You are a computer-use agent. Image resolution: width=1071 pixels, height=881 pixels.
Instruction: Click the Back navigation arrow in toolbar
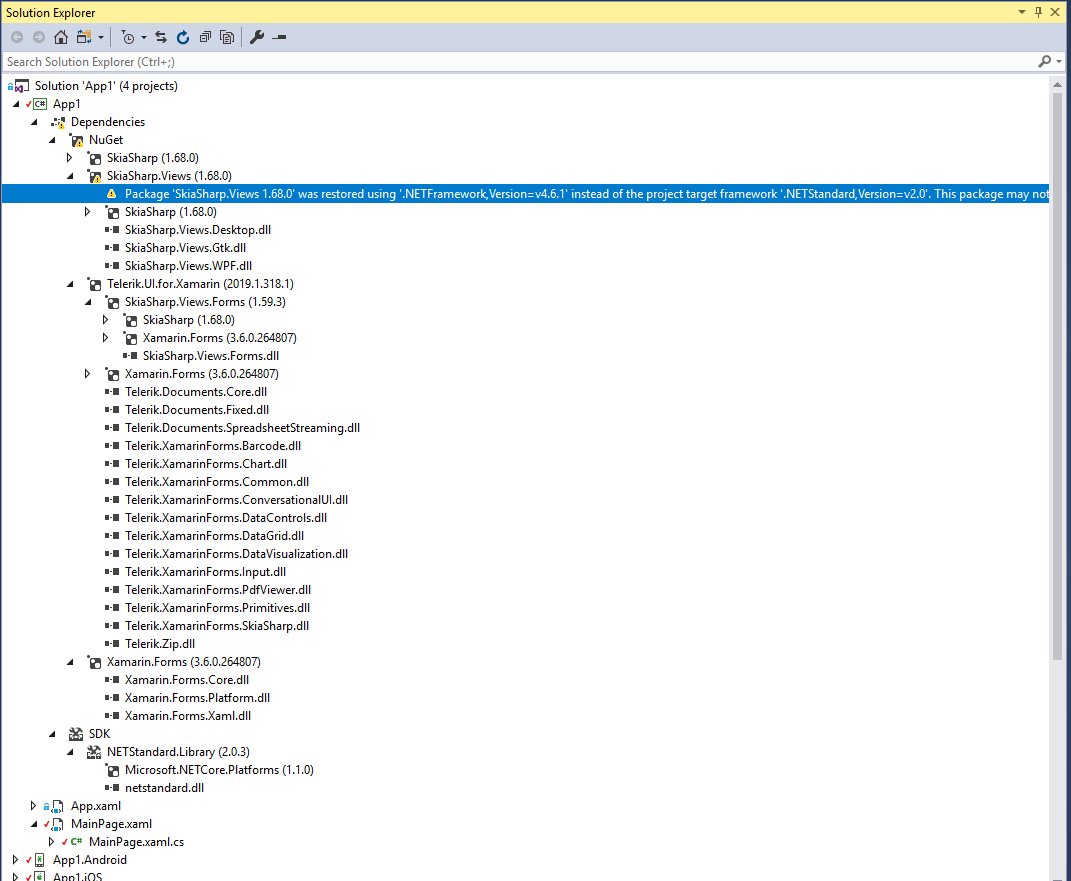17,38
